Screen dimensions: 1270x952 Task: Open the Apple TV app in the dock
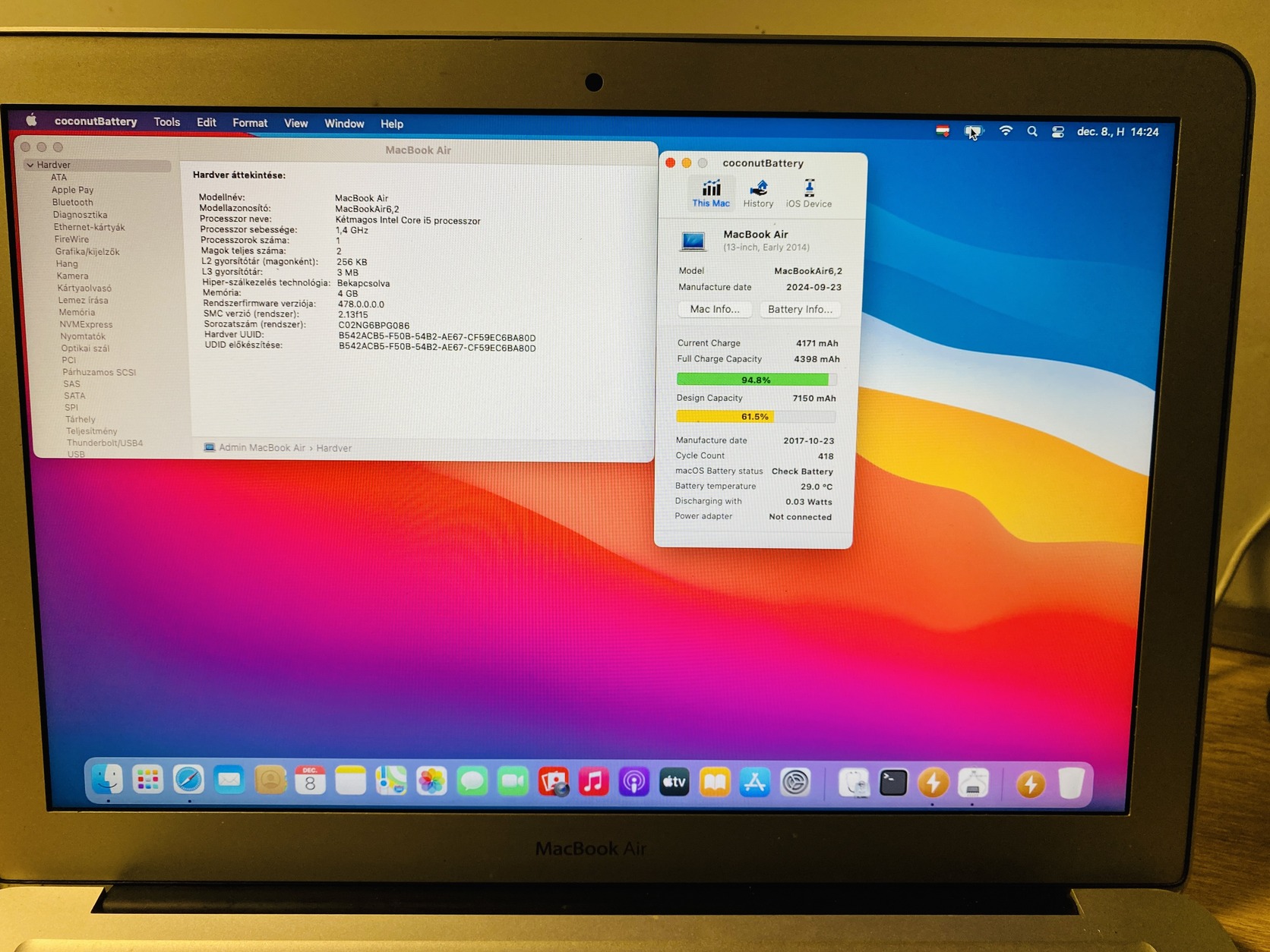(674, 782)
